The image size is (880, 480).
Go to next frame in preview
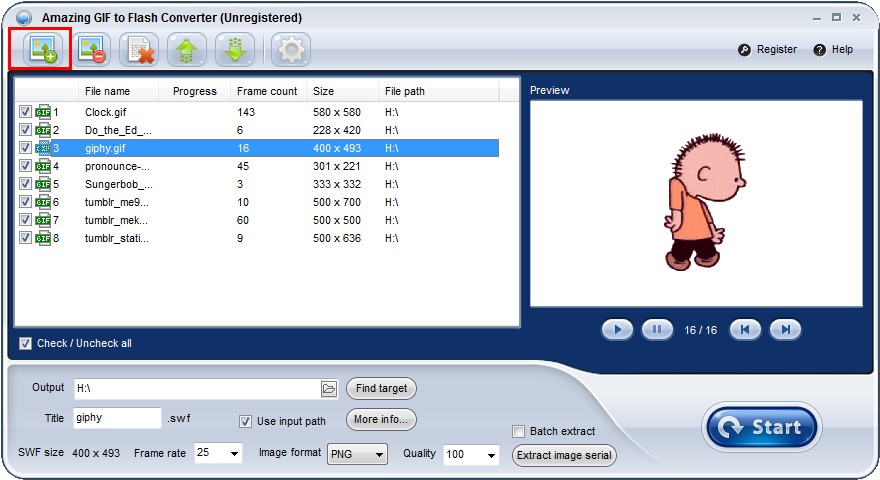(x=785, y=330)
